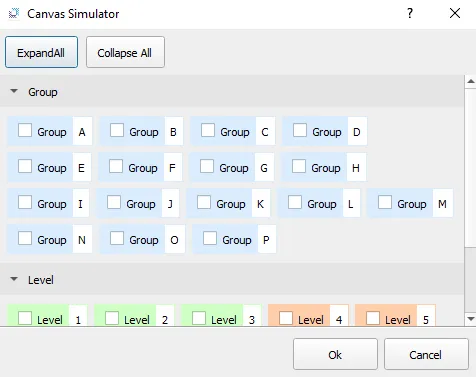This screenshot has width=476, height=377.
Task: Close the Canvas Simulator dialog
Action: tap(455, 13)
